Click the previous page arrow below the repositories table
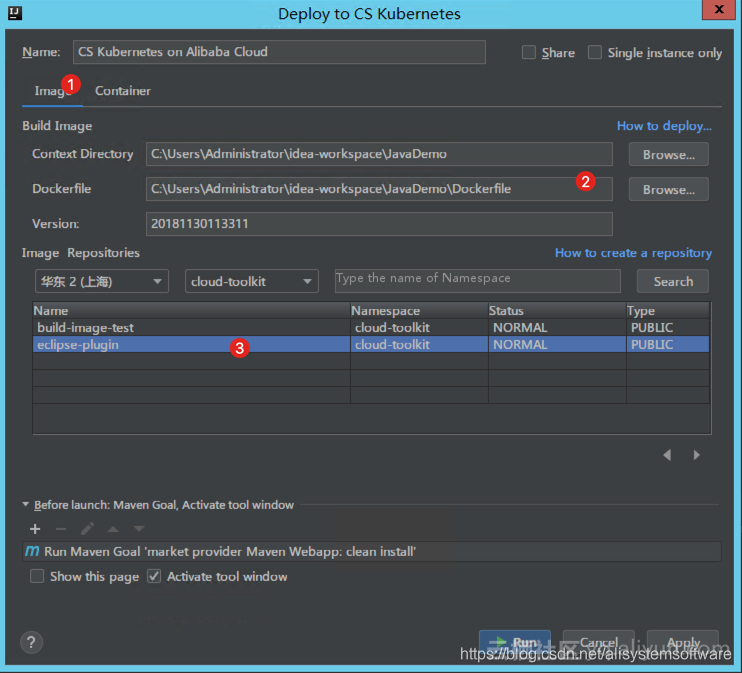This screenshot has height=673, width=742. [667, 455]
